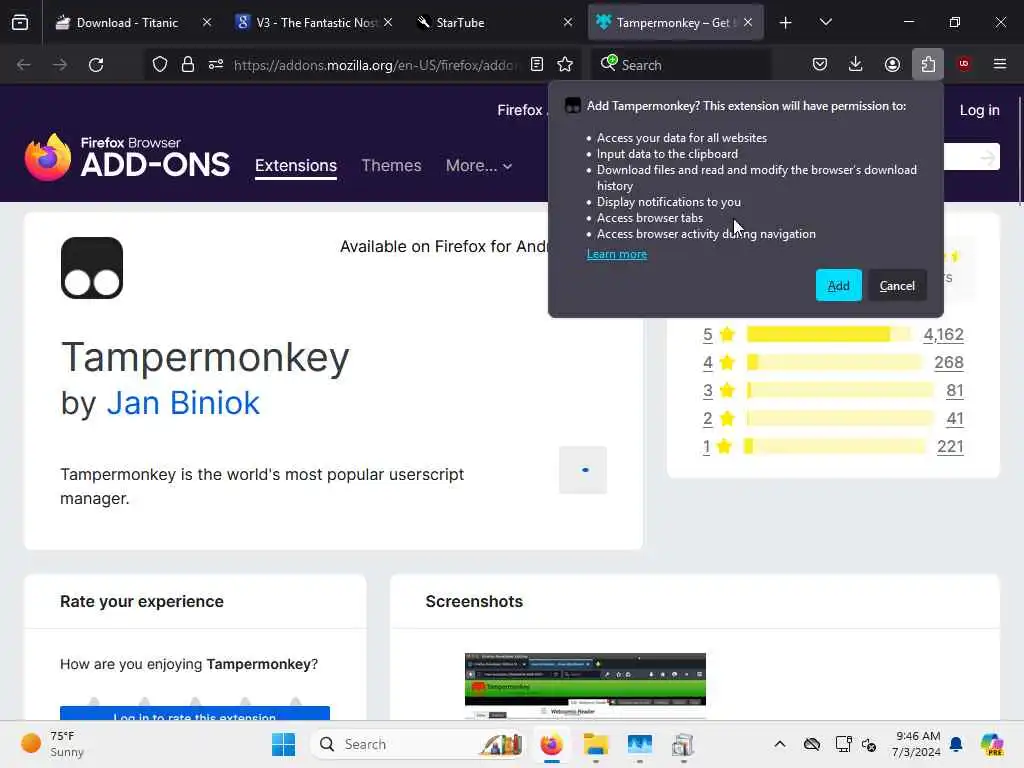Click the uBlock Origin toolbar icon
Image resolution: width=1024 pixels, height=768 pixels.
pyautogui.click(x=964, y=65)
